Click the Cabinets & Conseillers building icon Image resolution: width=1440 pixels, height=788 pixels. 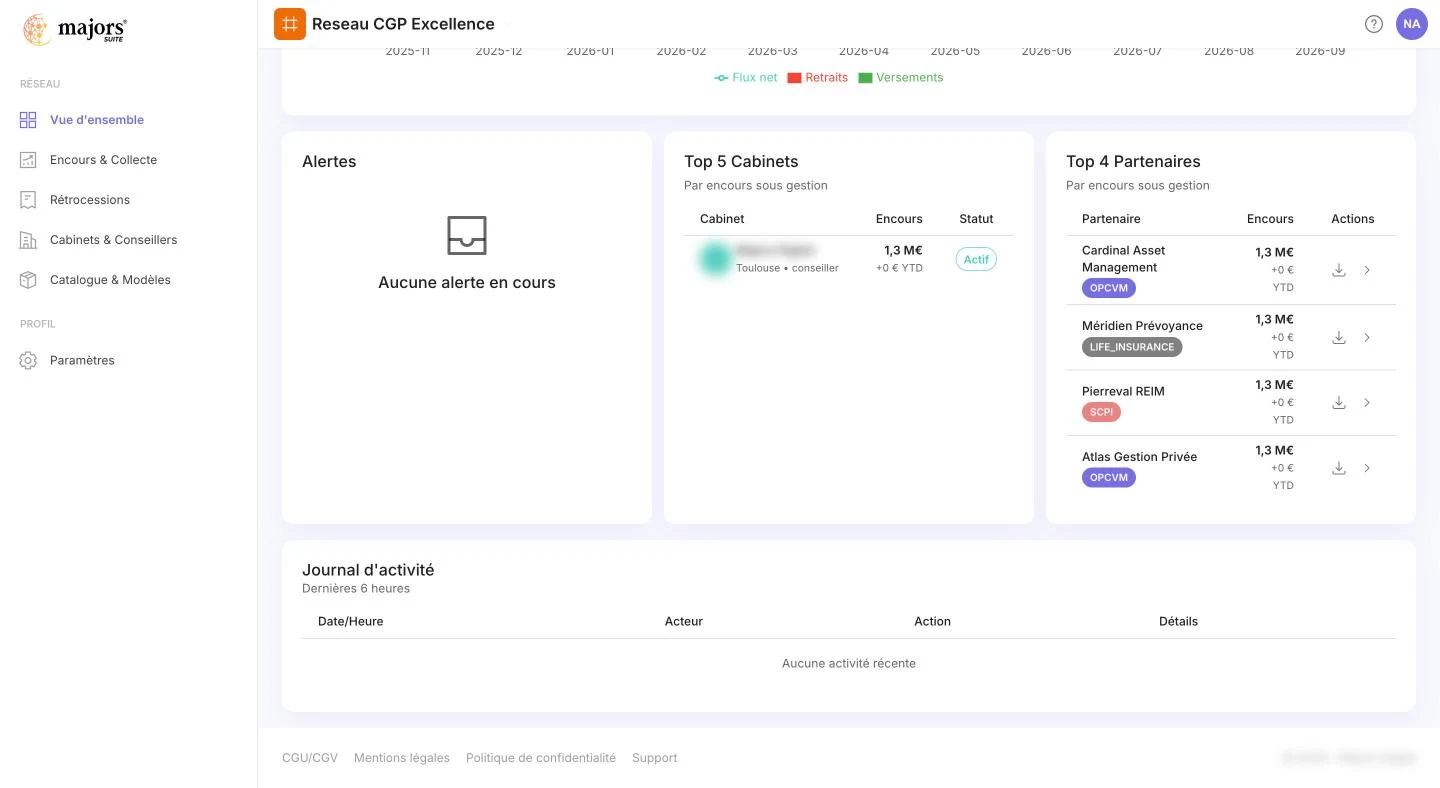tap(28, 240)
